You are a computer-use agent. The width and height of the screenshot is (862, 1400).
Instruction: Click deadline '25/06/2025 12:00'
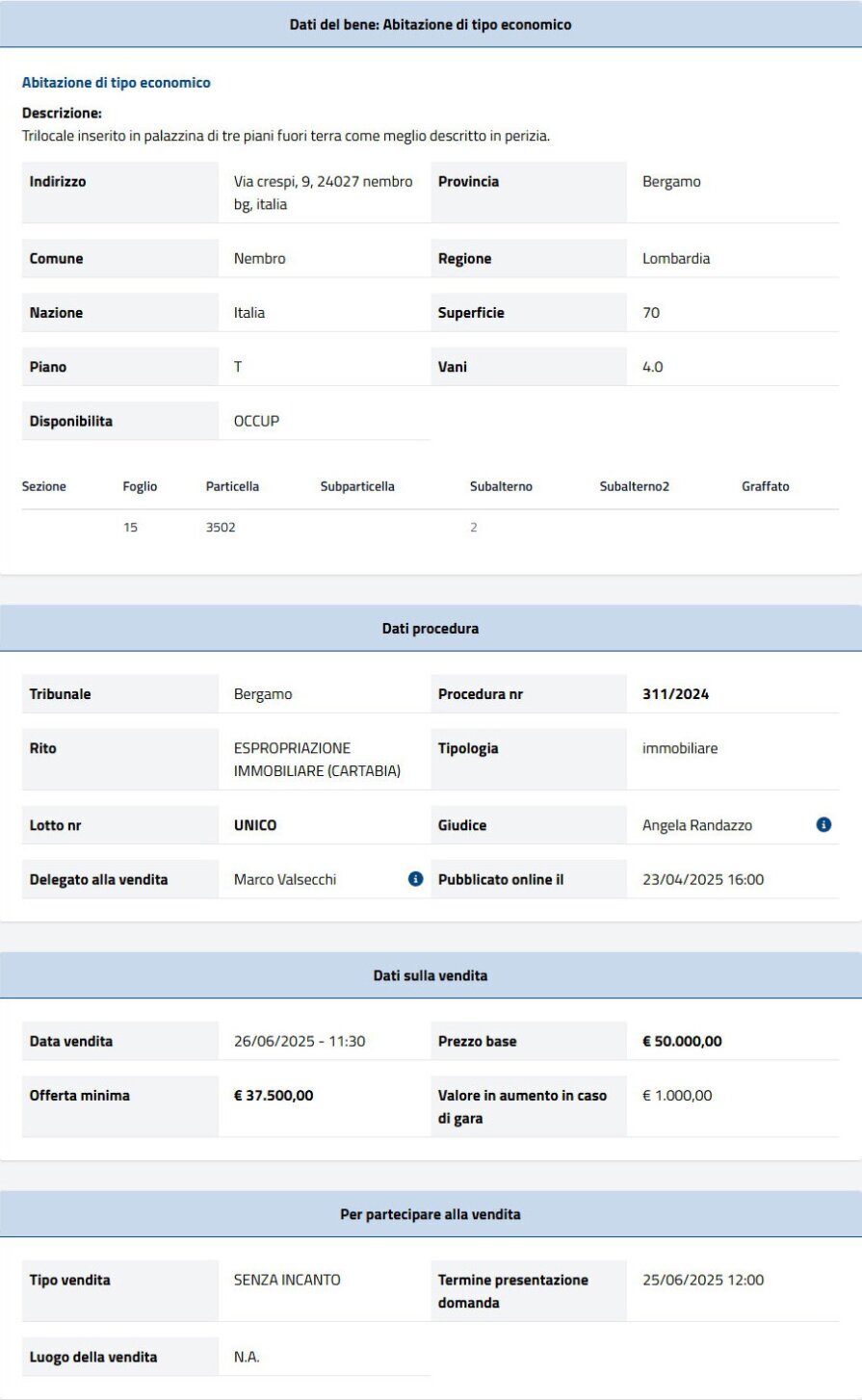coord(703,1280)
